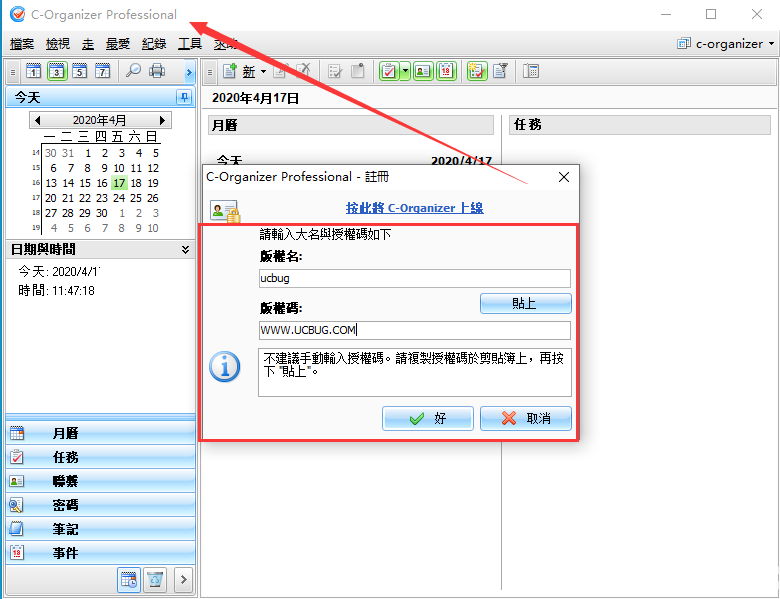
Task: Toggle the new-tasks highlight button
Action: (x=477, y=71)
